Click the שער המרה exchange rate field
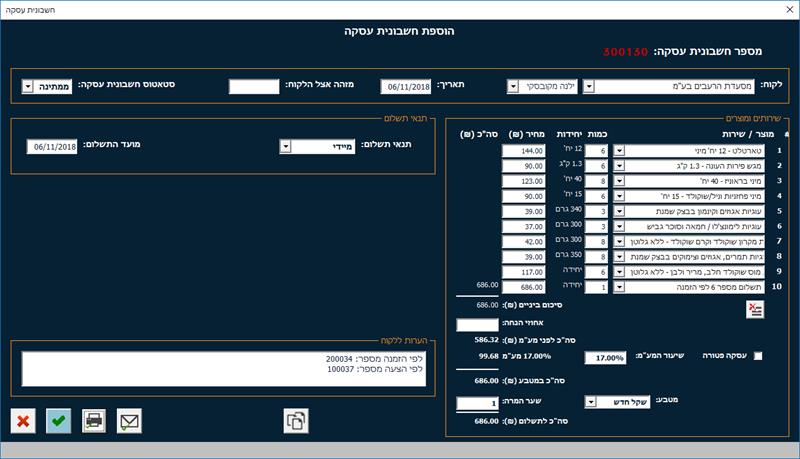The height and width of the screenshot is (459, 800). [477, 403]
